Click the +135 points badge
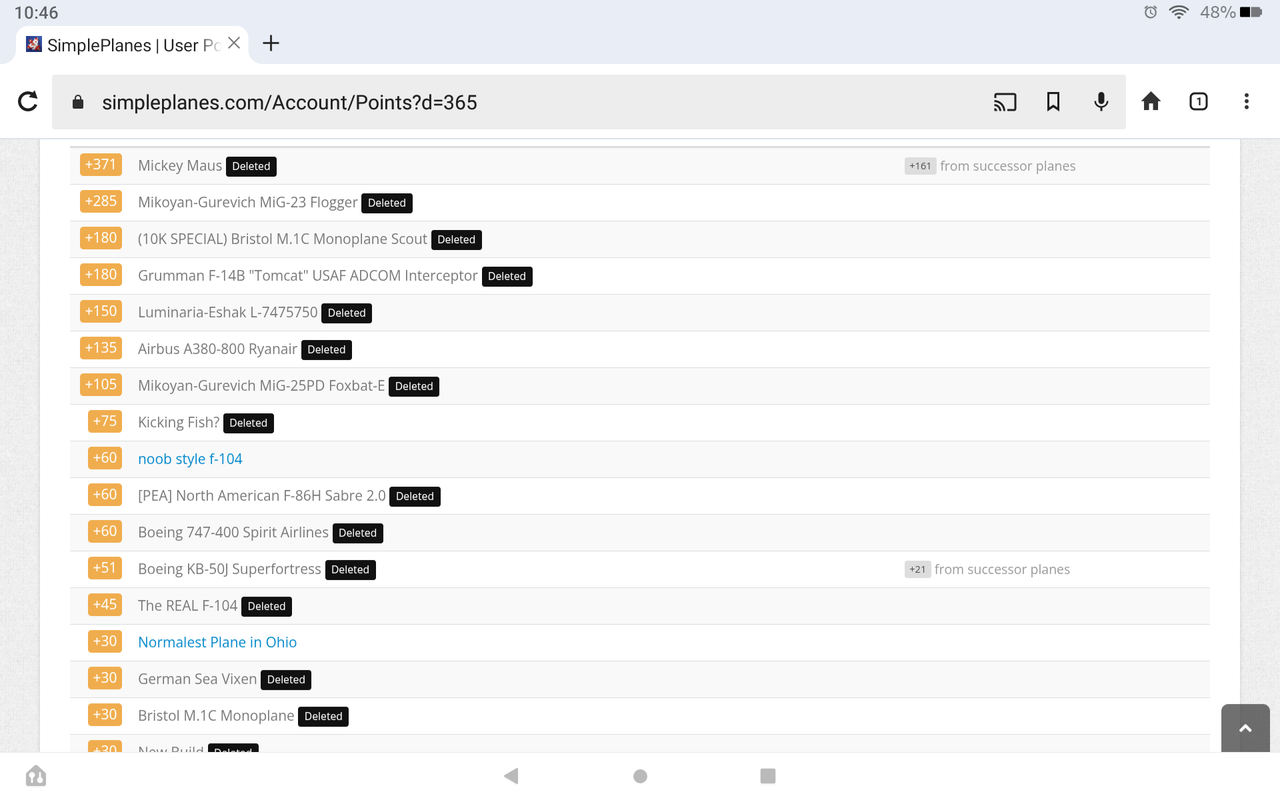Screen dimensions: 1280x800 click(101, 348)
